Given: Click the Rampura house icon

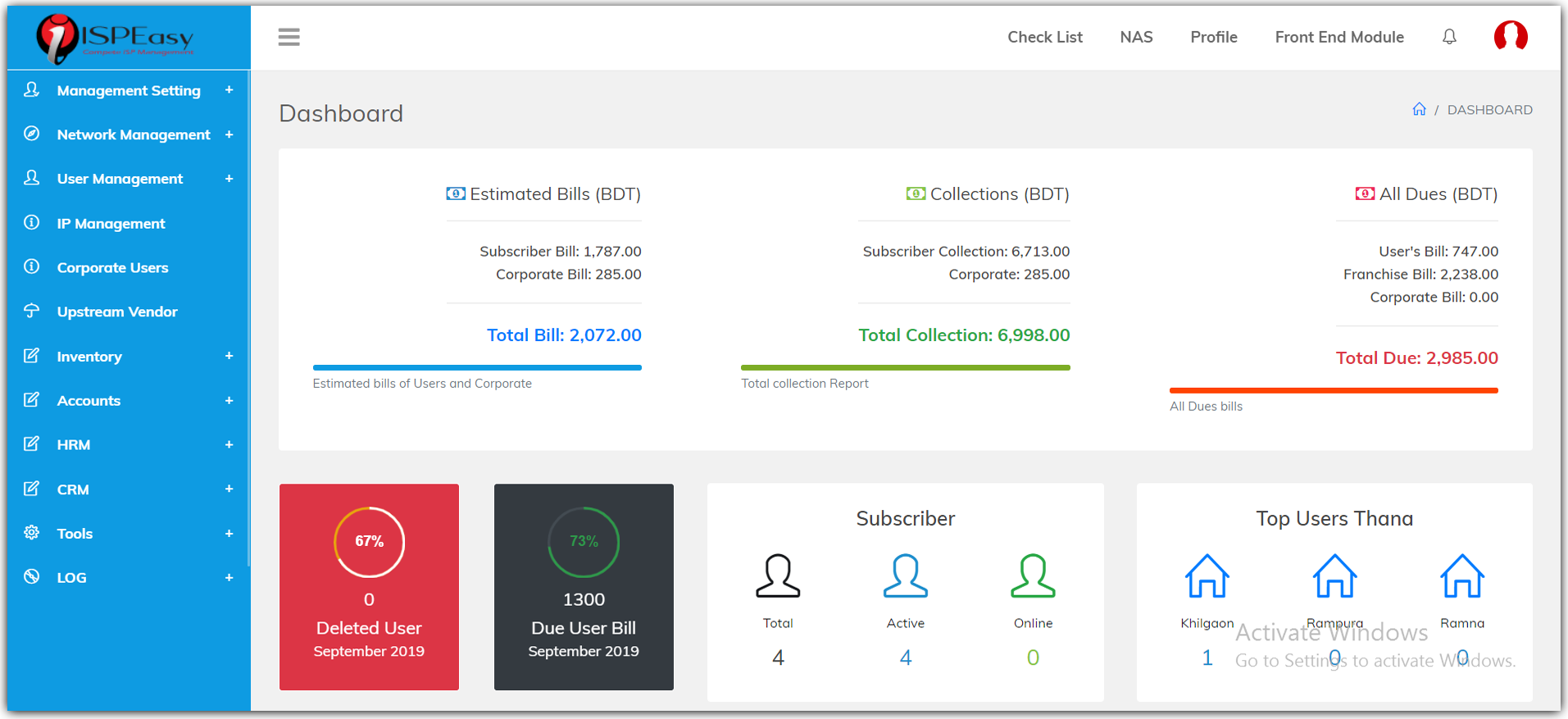Looking at the screenshot, I should pyautogui.click(x=1335, y=576).
